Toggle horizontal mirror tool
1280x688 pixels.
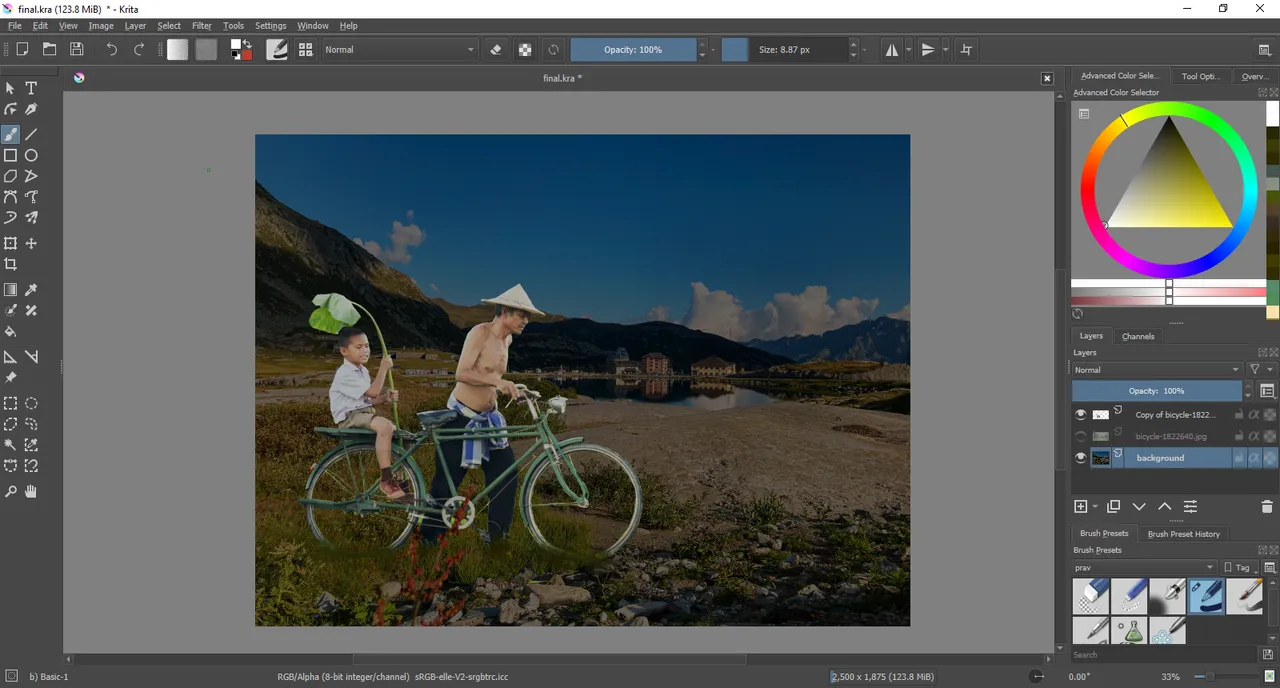(x=891, y=49)
